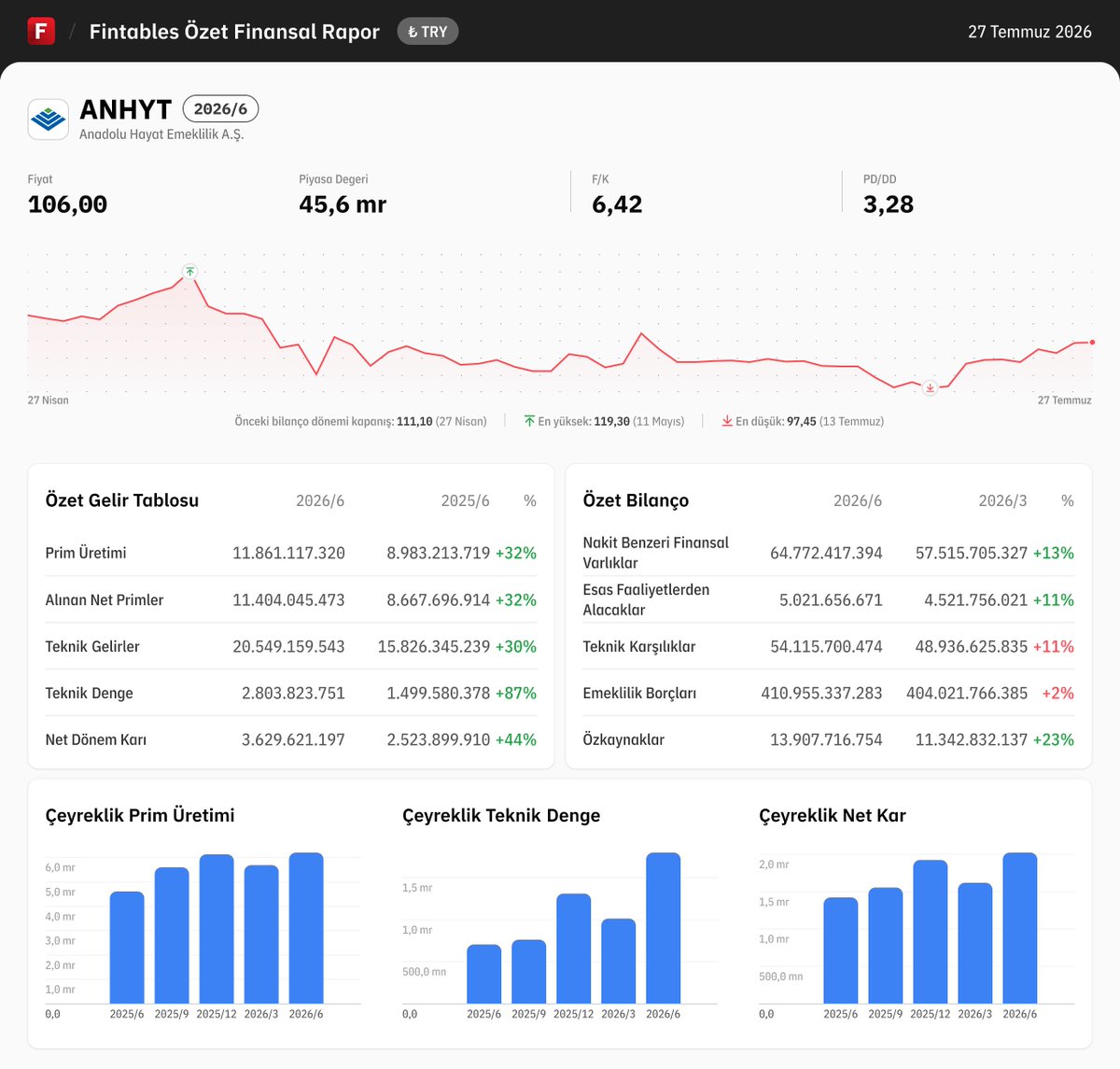Click the Özet Bilanço heading
This screenshot has width=1120, height=1069.
(x=636, y=500)
